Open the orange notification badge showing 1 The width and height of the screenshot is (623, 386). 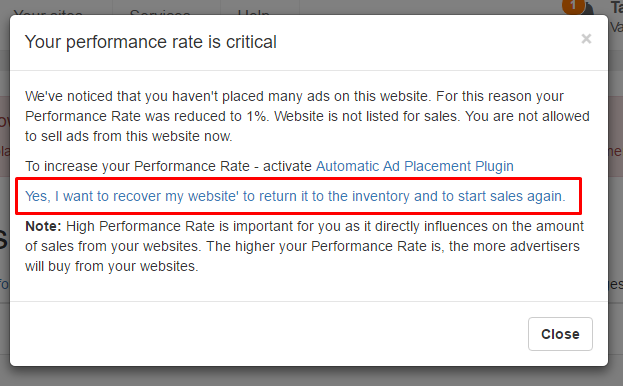click(573, 6)
